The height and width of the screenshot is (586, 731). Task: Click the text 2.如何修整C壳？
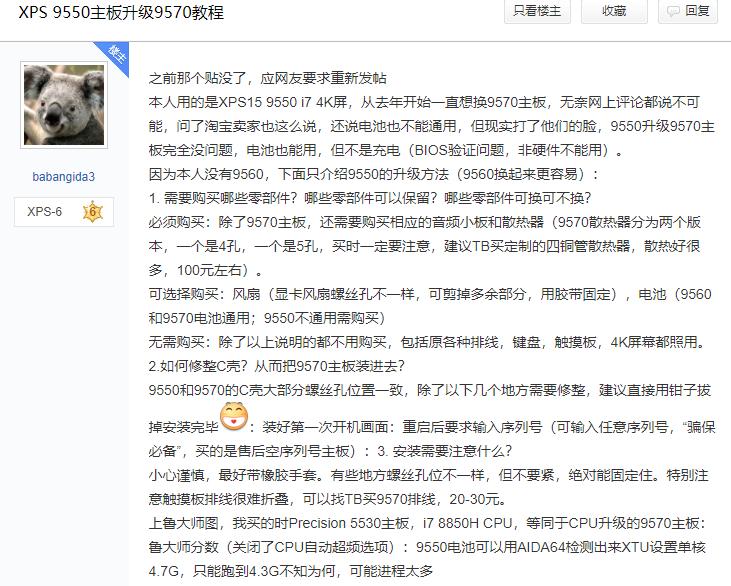[x=198, y=366]
